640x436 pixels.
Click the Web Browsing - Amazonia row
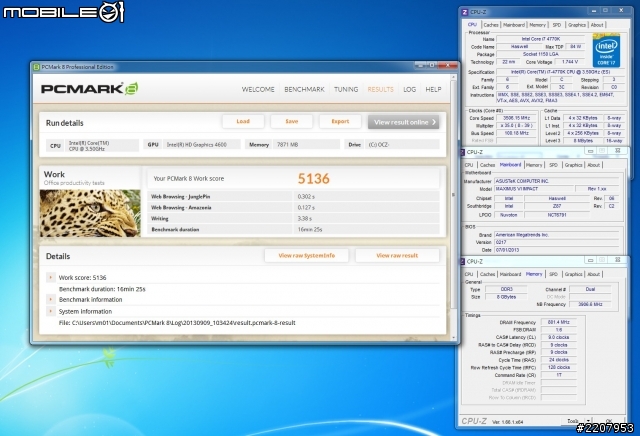[x=293, y=207]
